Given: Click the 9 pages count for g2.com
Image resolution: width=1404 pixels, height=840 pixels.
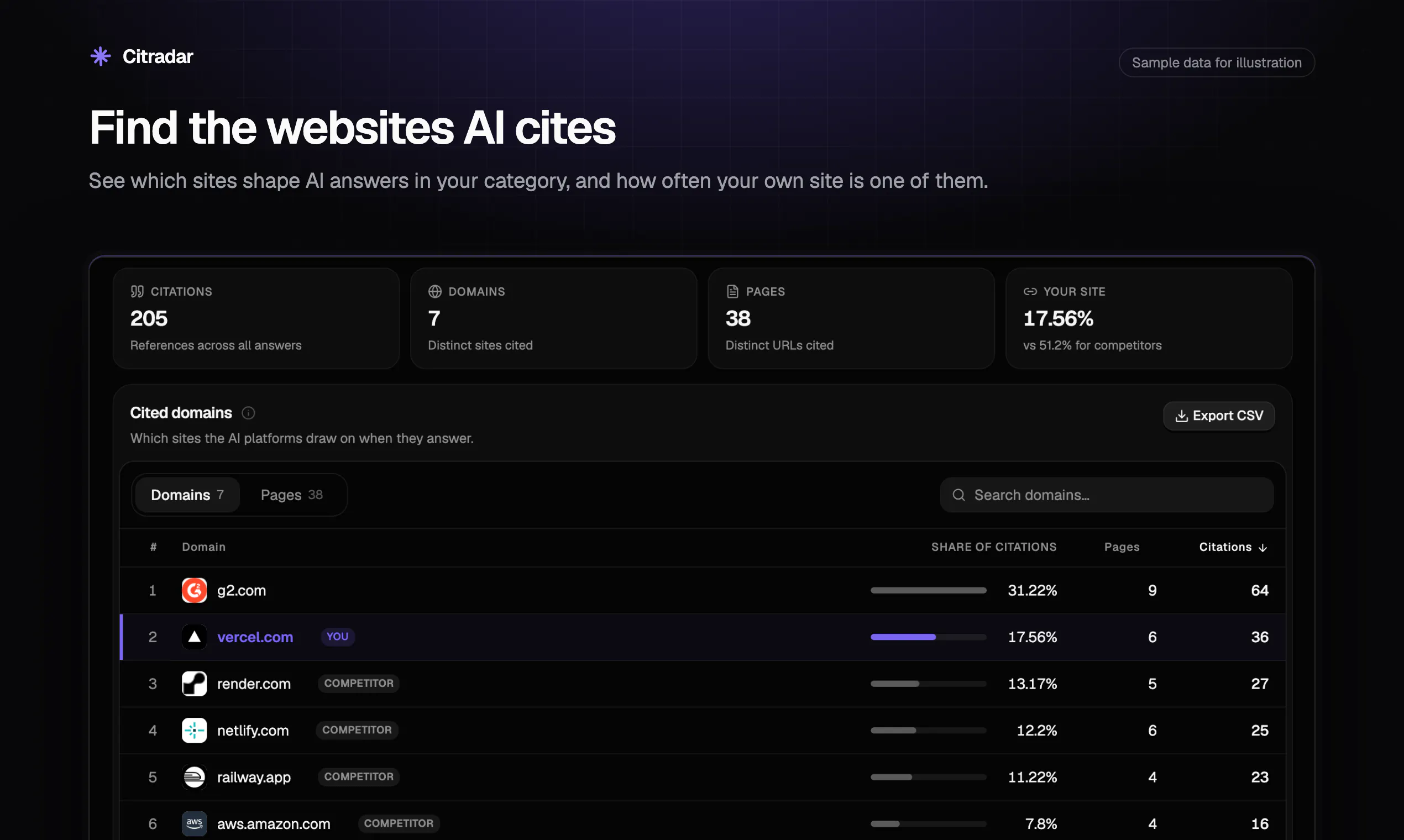Looking at the screenshot, I should [x=1152, y=590].
